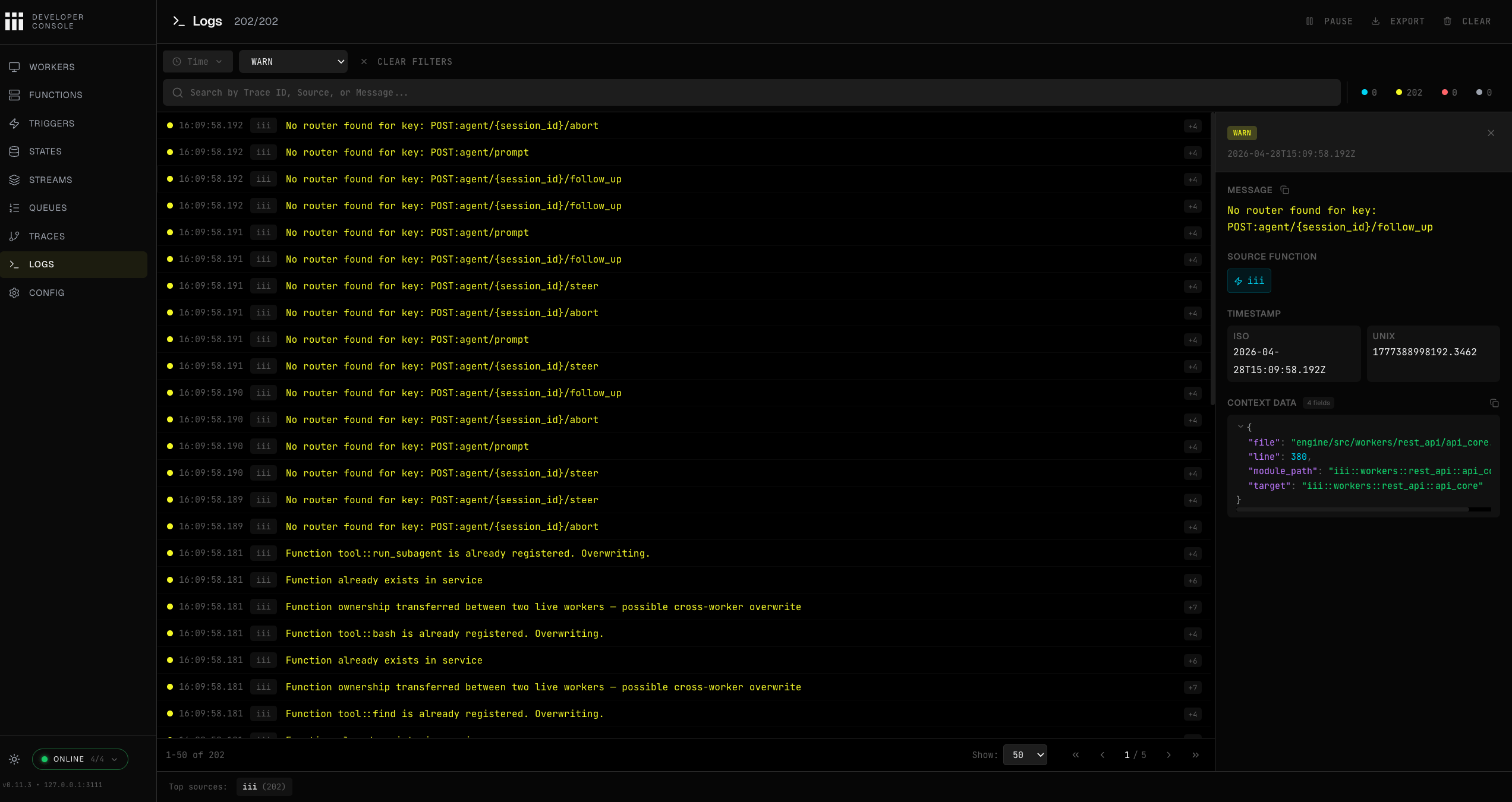Screen dimensions: 1512x802
Task: Open the Time filter dropdown
Action: (197, 62)
